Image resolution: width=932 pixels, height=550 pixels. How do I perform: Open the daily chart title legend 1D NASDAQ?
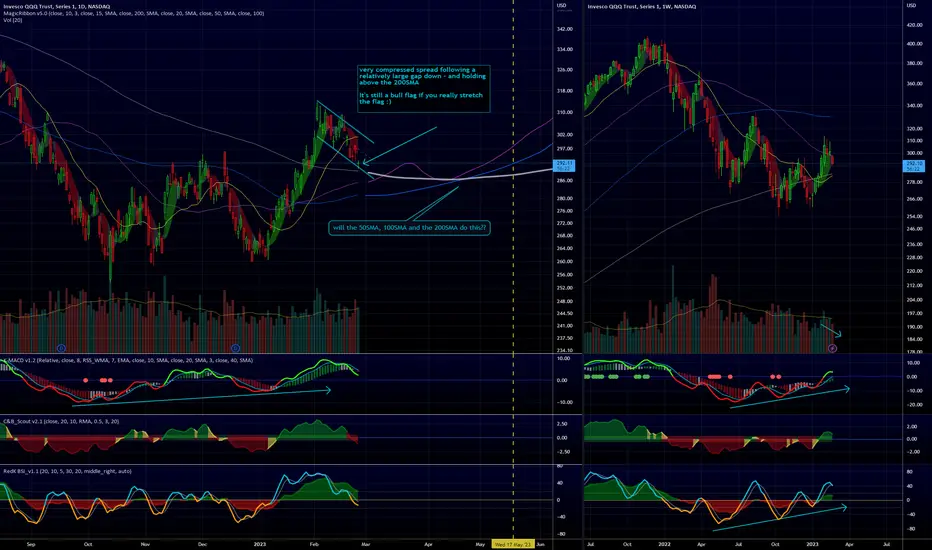coord(56,7)
